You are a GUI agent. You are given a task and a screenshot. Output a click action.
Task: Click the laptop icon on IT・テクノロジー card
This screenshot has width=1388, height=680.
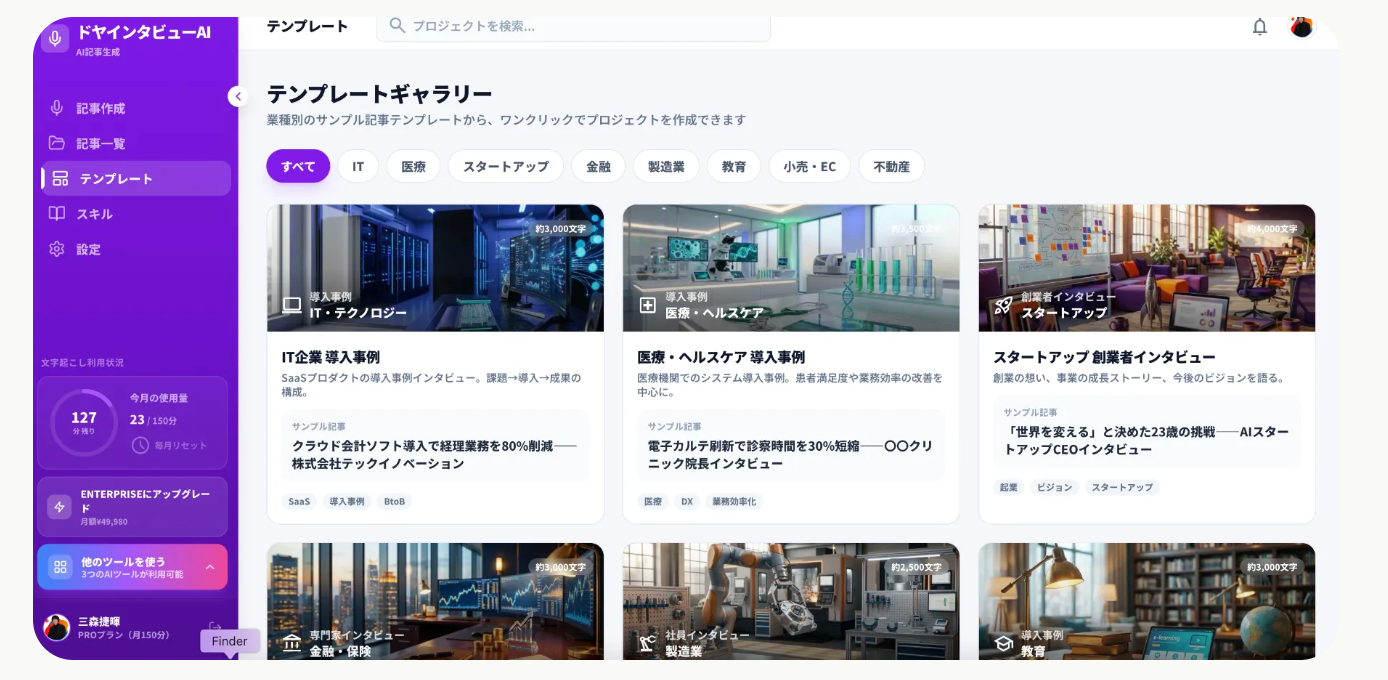pyautogui.click(x=291, y=305)
